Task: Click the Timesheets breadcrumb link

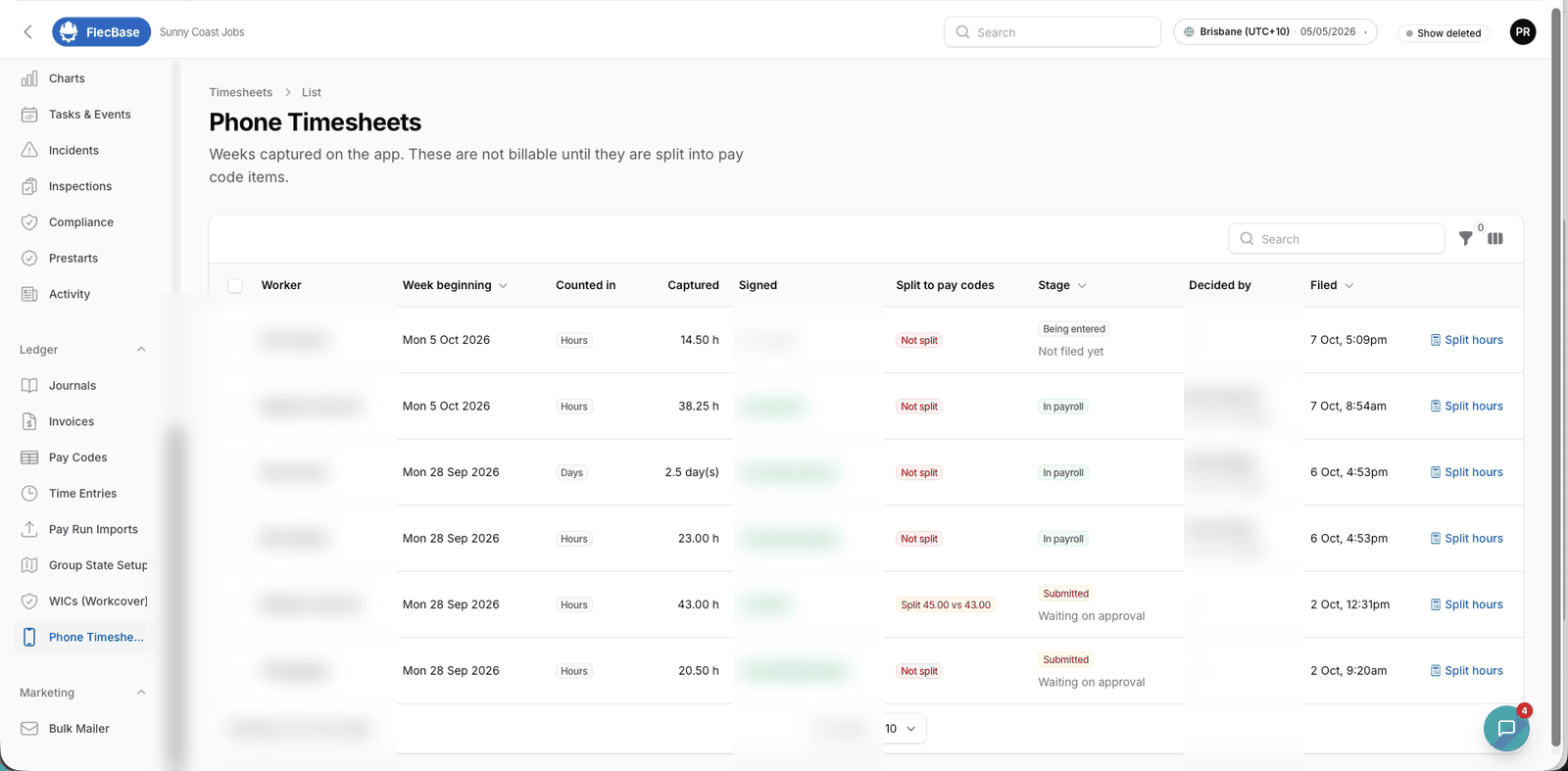Action: [x=240, y=92]
